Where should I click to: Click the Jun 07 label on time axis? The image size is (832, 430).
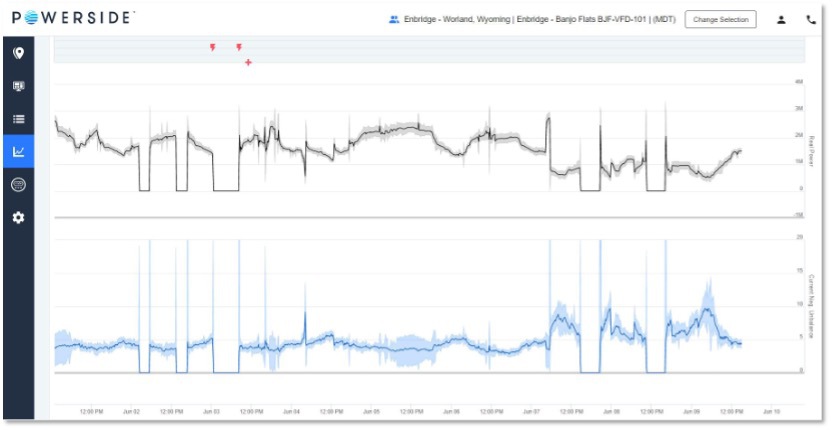[531, 411]
